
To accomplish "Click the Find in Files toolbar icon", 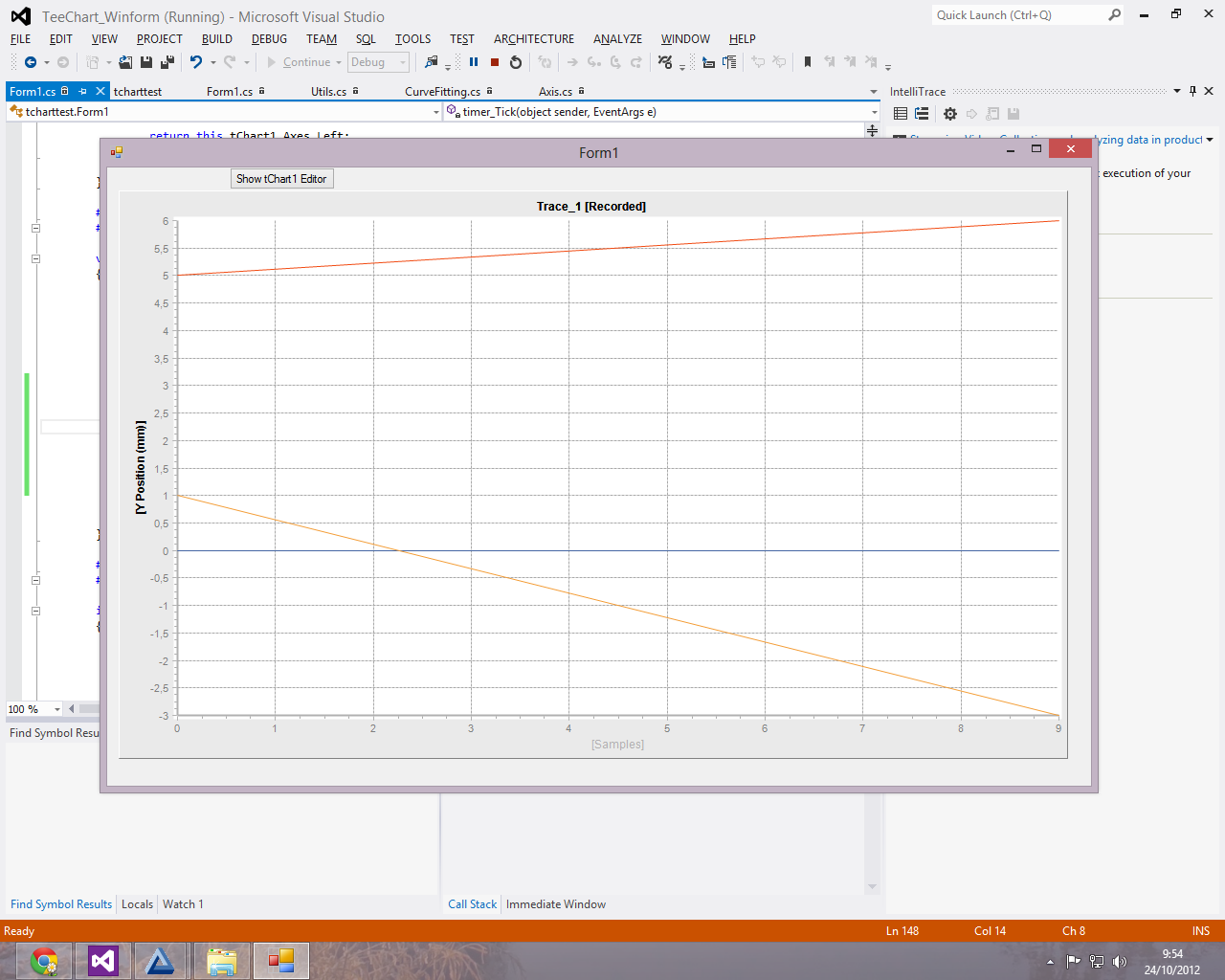I will (432, 62).
